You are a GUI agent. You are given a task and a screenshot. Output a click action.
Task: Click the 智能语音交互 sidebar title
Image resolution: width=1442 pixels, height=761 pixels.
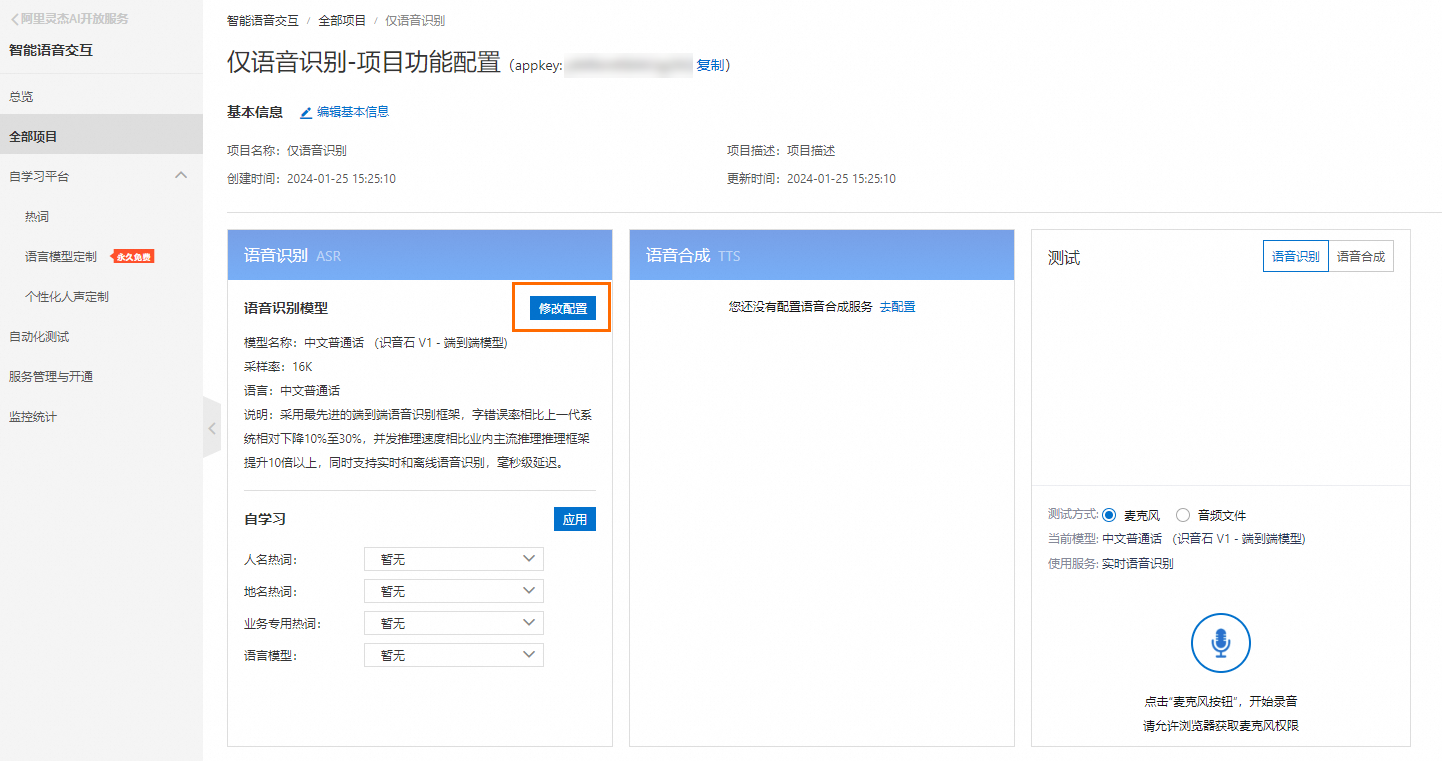tap(51, 50)
